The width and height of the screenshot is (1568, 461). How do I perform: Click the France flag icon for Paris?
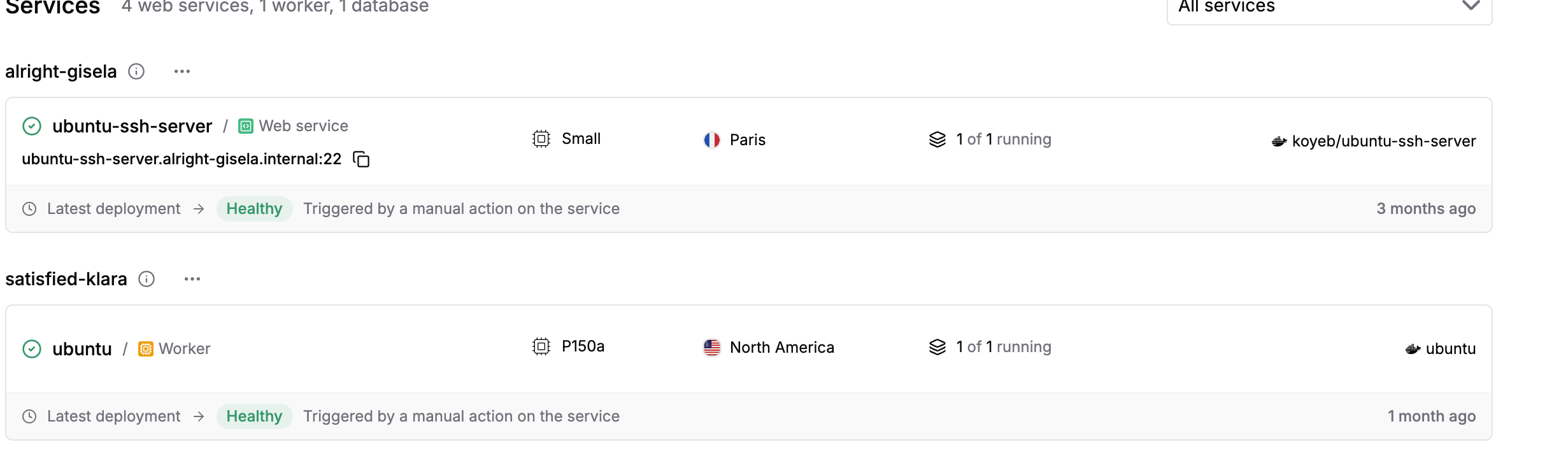pyautogui.click(x=711, y=140)
